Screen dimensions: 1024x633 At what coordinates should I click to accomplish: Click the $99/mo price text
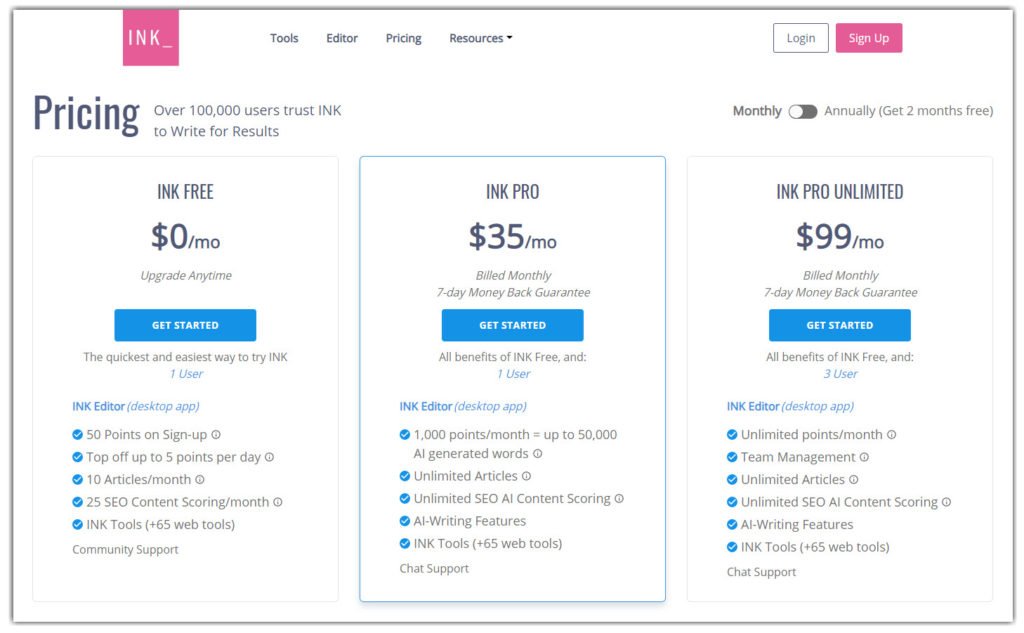point(840,236)
